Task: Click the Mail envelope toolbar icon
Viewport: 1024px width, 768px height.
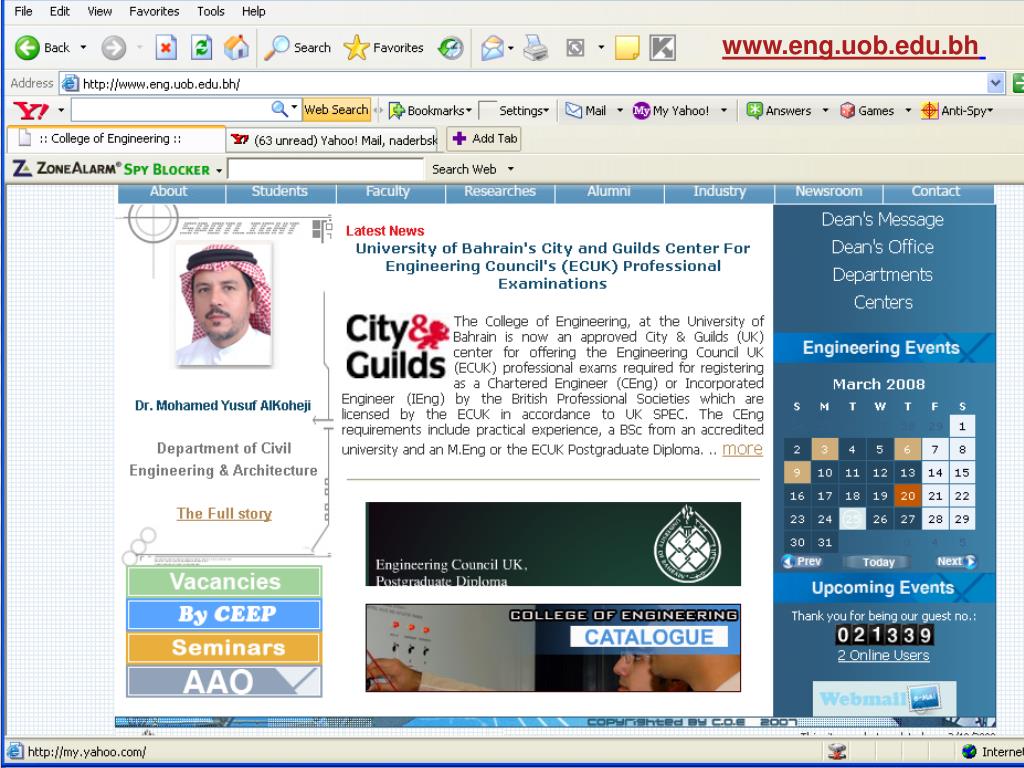Action: [492, 48]
